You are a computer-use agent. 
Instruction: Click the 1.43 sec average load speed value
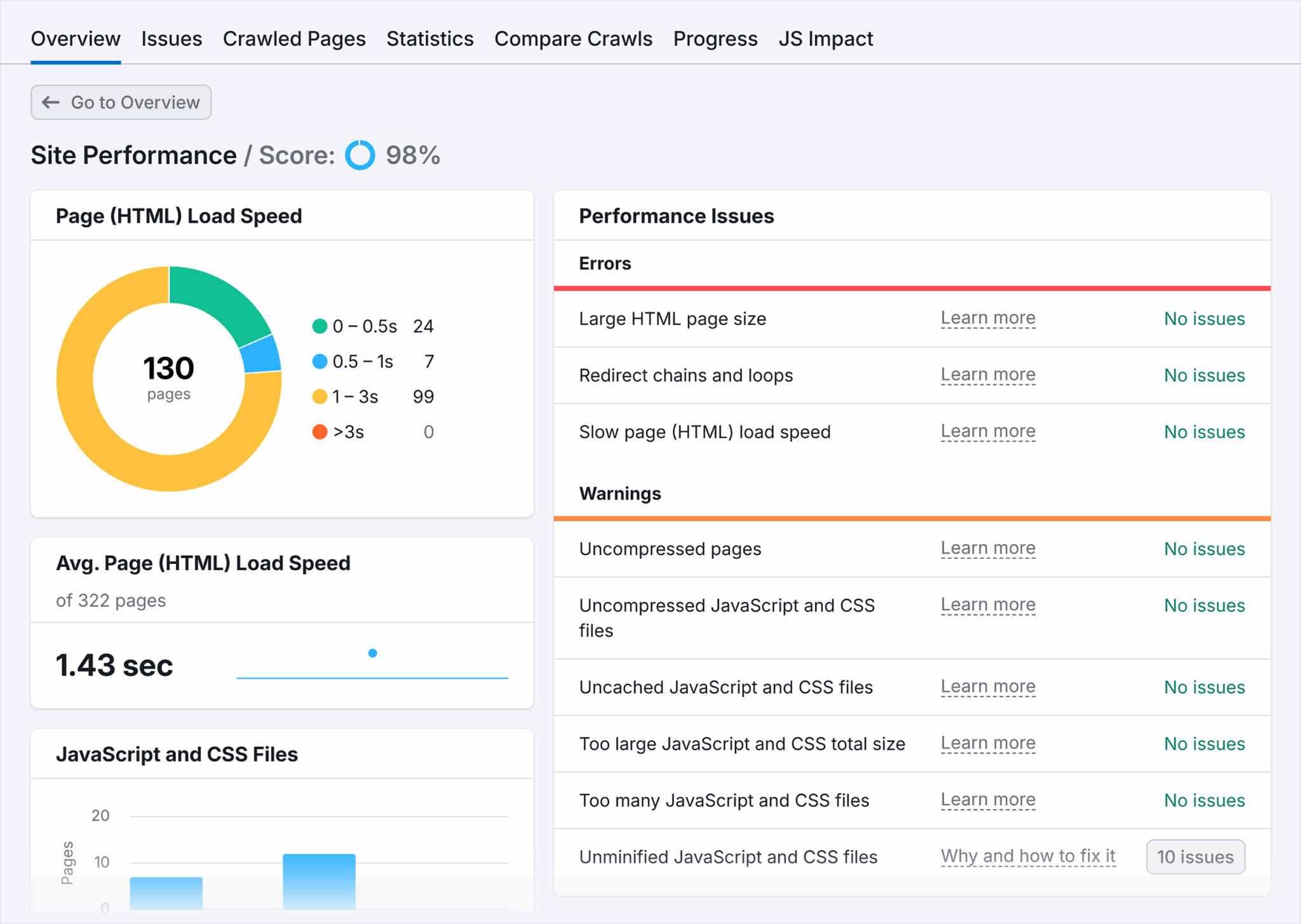pyautogui.click(x=114, y=666)
